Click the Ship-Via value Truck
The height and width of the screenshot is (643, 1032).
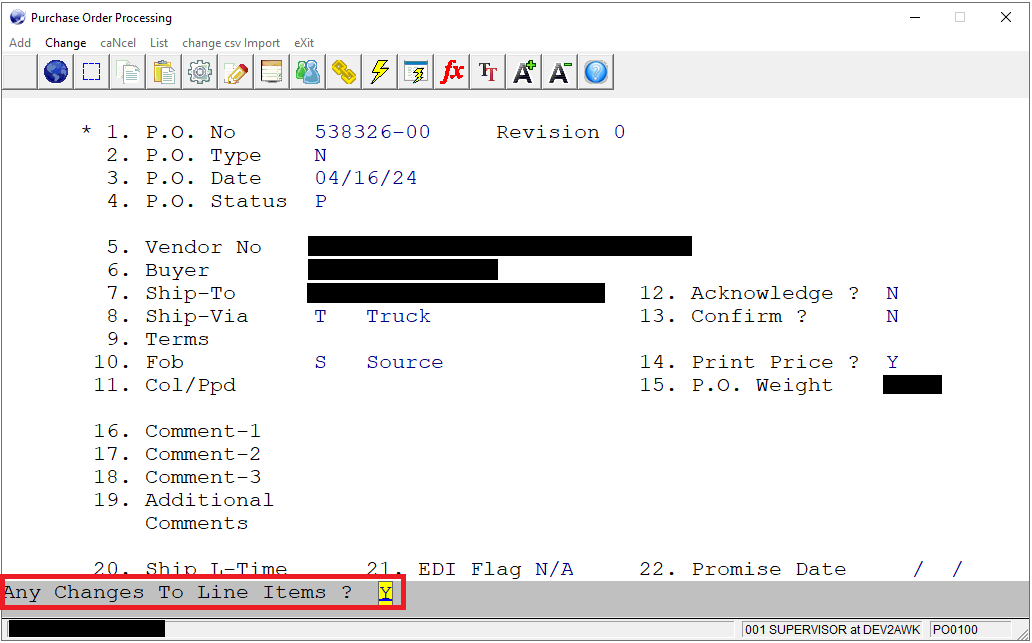pyautogui.click(x=398, y=316)
